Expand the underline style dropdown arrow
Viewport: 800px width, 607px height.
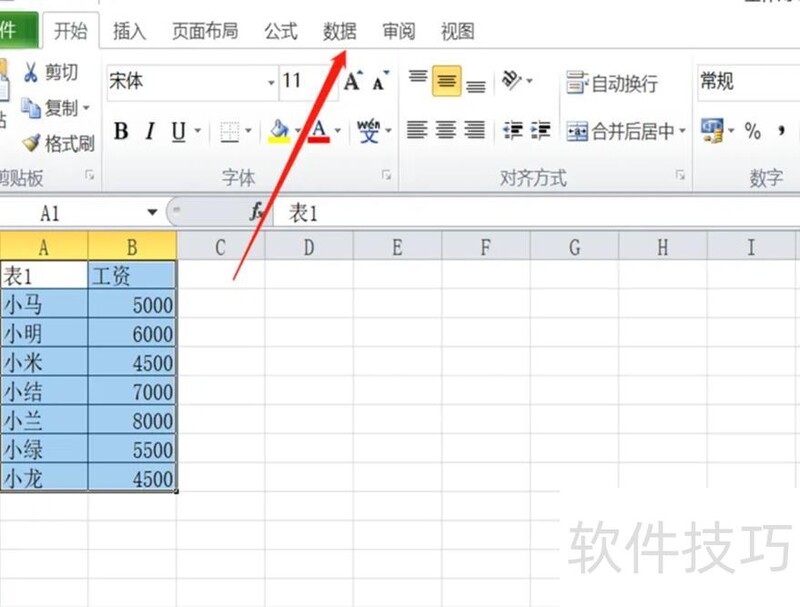(x=197, y=131)
